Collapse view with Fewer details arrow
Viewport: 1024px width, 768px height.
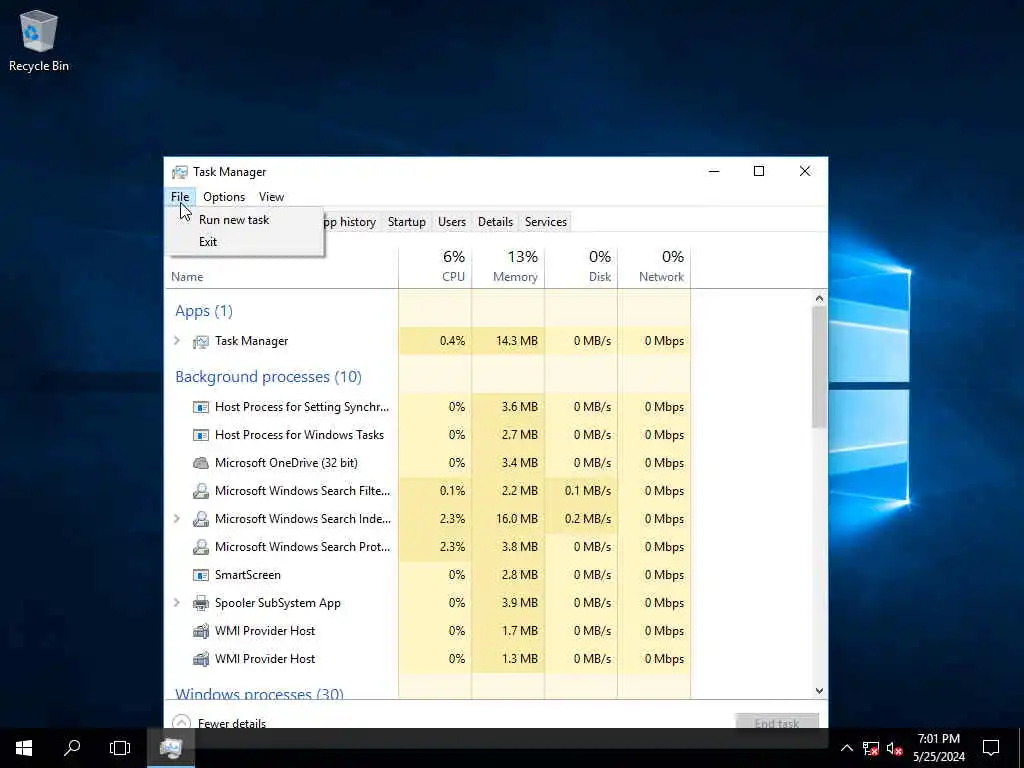coord(182,723)
